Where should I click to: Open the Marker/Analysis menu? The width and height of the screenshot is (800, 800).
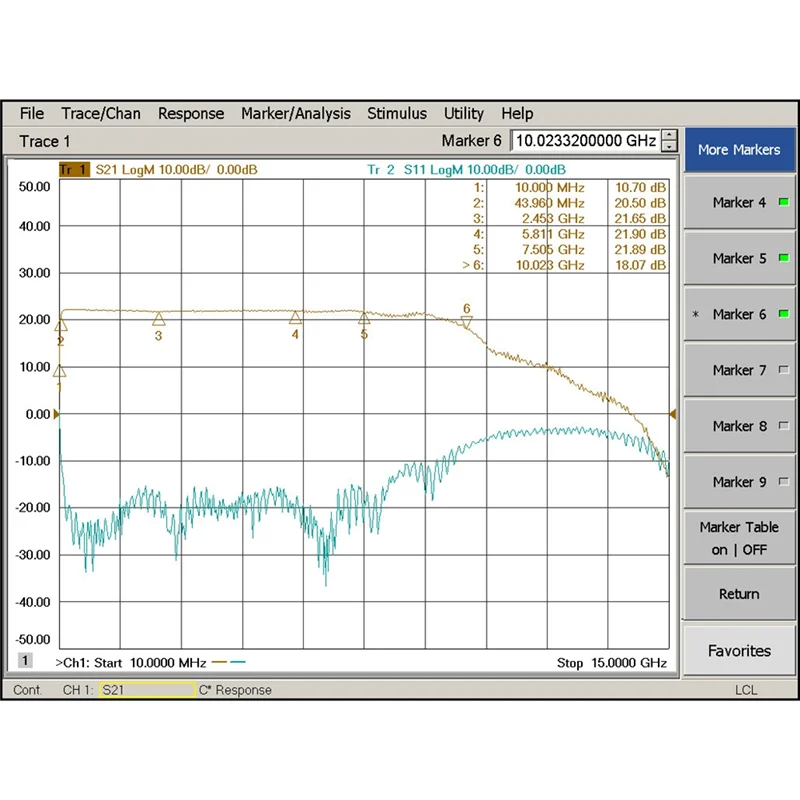[296, 113]
